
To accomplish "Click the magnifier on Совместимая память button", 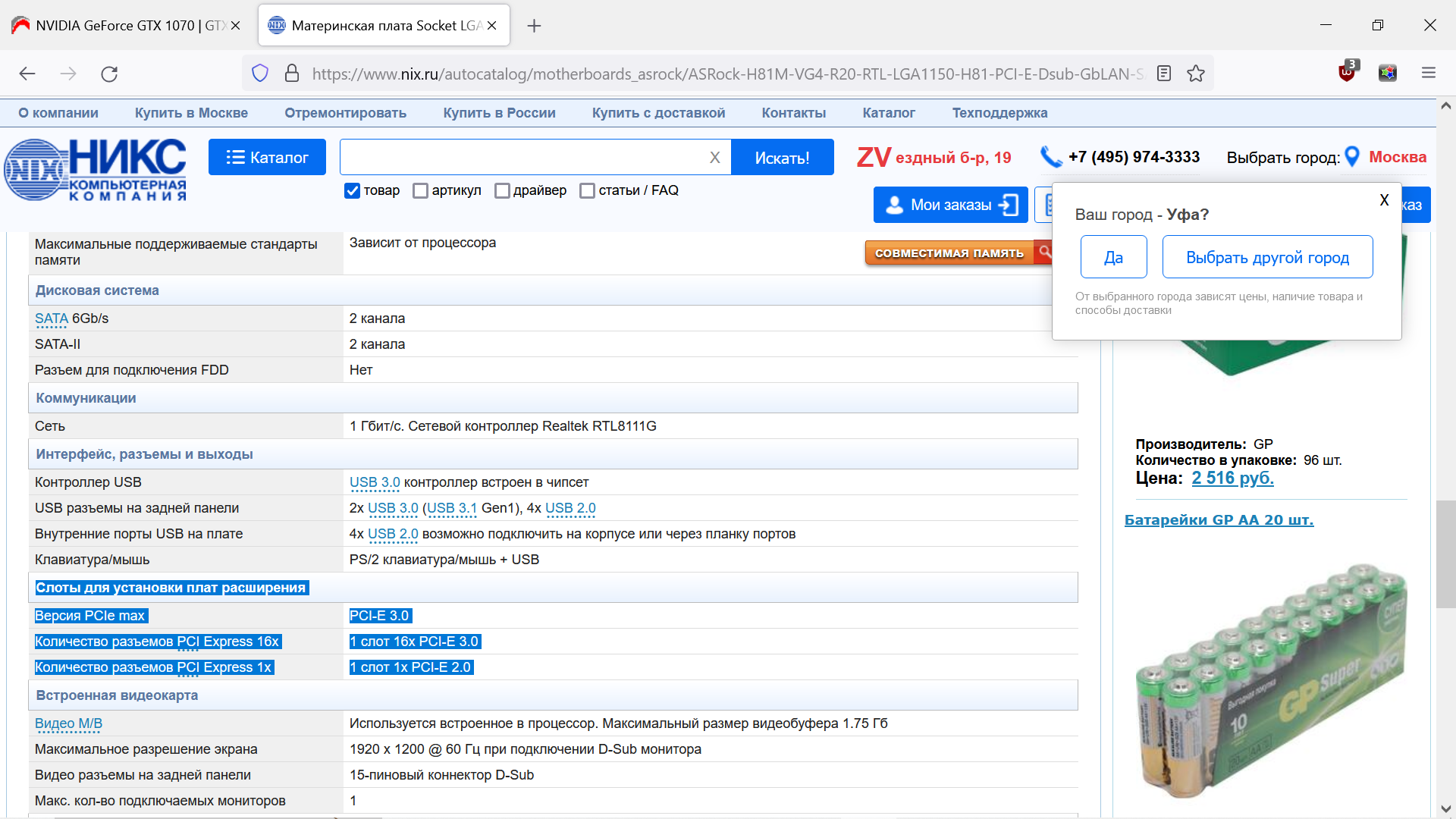I will pyautogui.click(x=1045, y=252).
